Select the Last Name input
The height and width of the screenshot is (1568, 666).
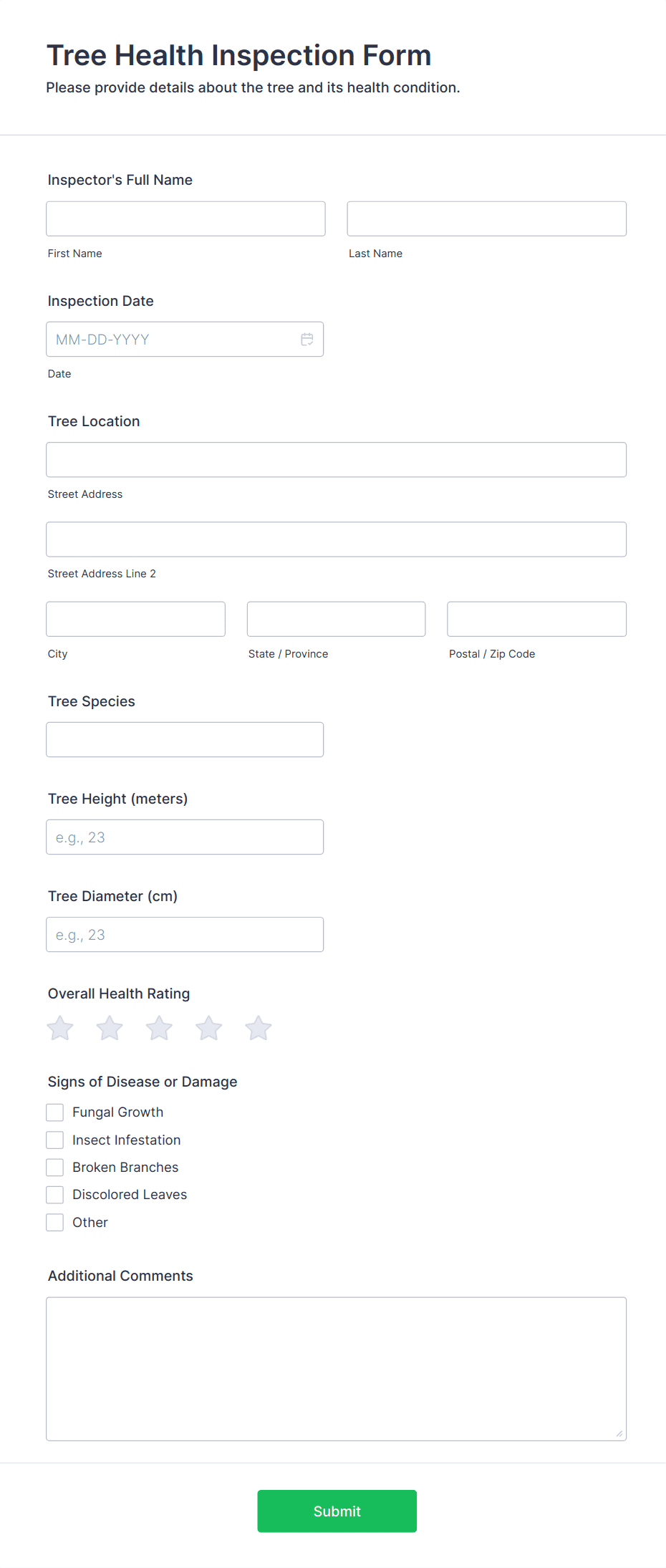(486, 218)
